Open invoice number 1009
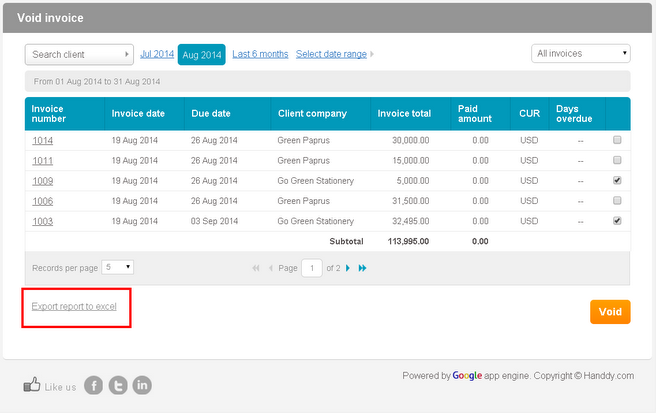Image resolution: width=656 pixels, height=413 pixels. pos(43,181)
